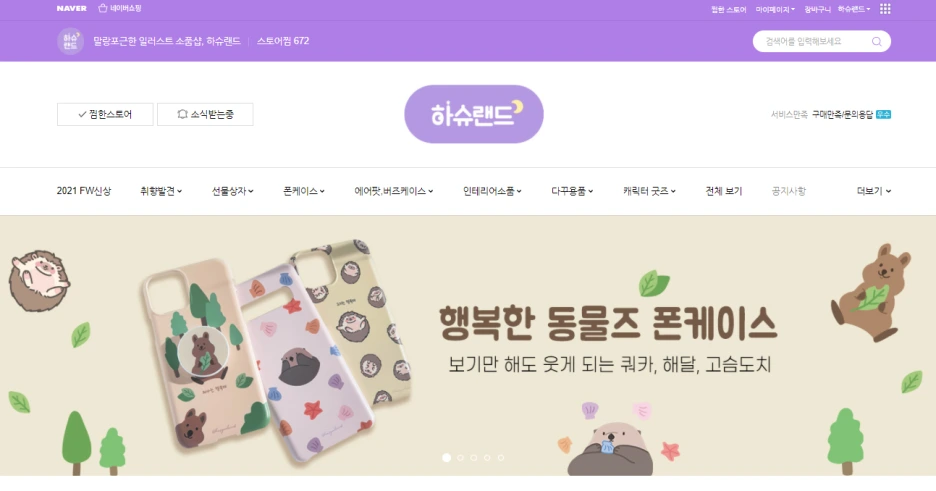
Task: Click the 우수 badge icon
Action: pos(883,115)
